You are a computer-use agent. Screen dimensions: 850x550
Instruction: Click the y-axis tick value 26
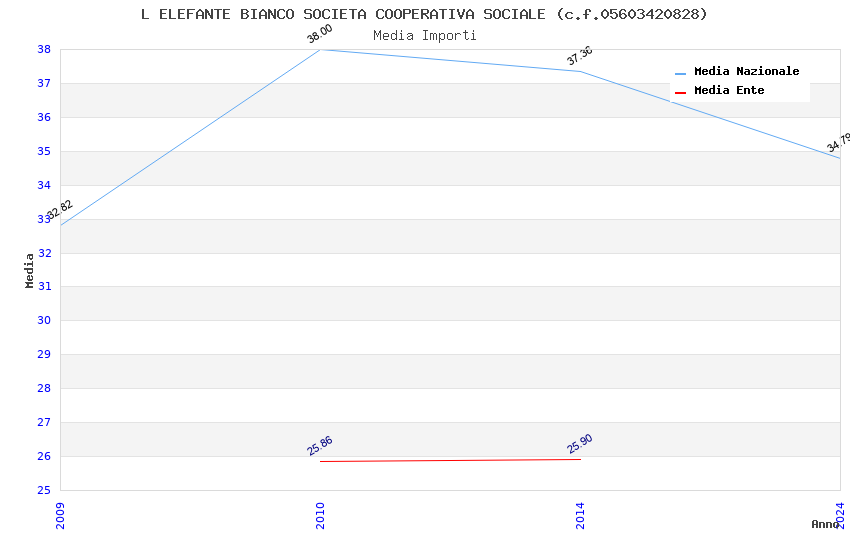coord(44,456)
